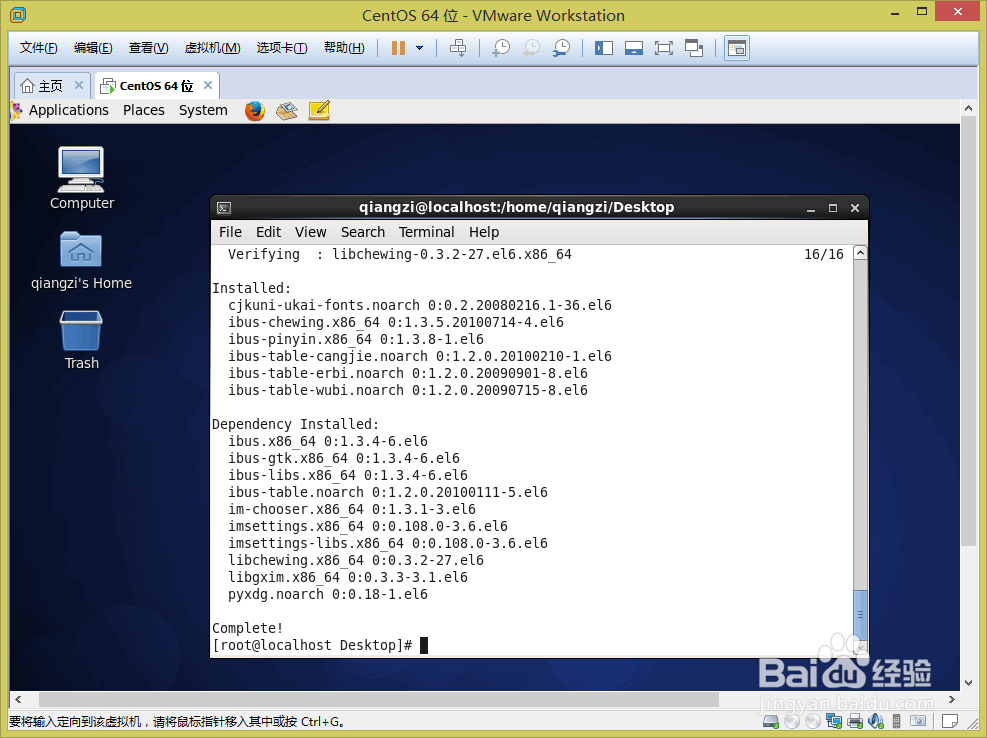Select the Trash desktop icon
The width and height of the screenshot is (987, 738).
[81, 341]
